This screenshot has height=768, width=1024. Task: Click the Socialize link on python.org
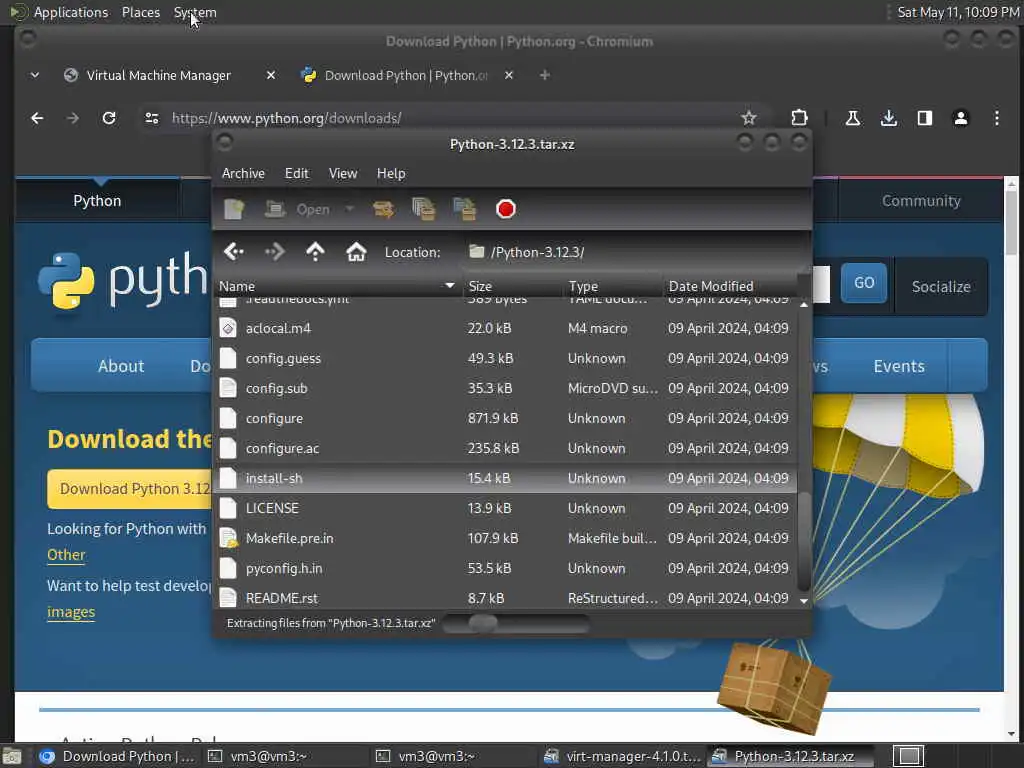coord(941,286)
